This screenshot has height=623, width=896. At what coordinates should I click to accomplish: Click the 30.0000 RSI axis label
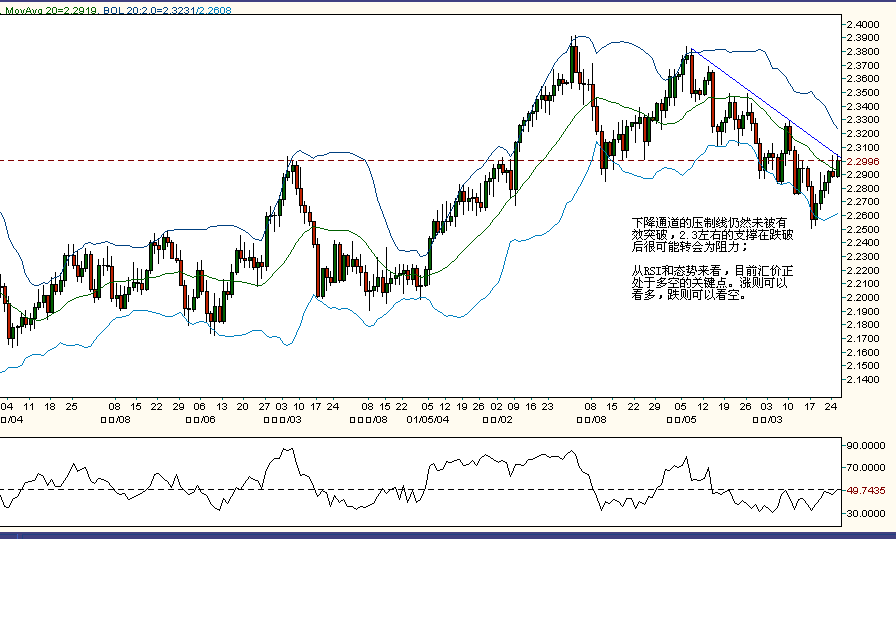866,513
